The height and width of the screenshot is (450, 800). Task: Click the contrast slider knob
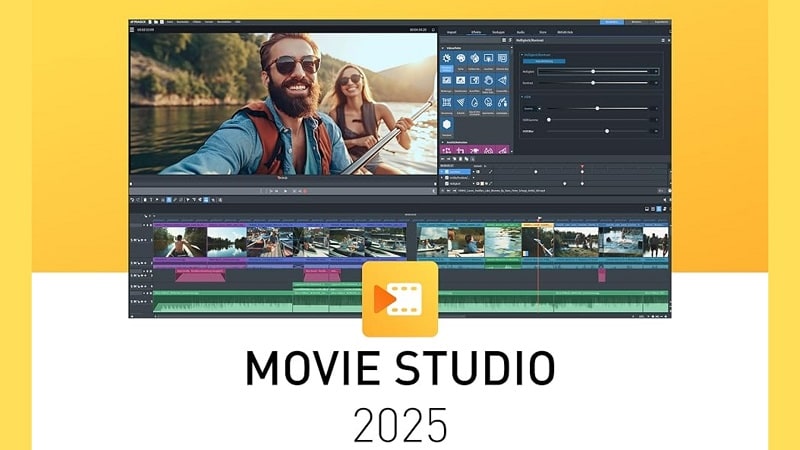point(593,83)
